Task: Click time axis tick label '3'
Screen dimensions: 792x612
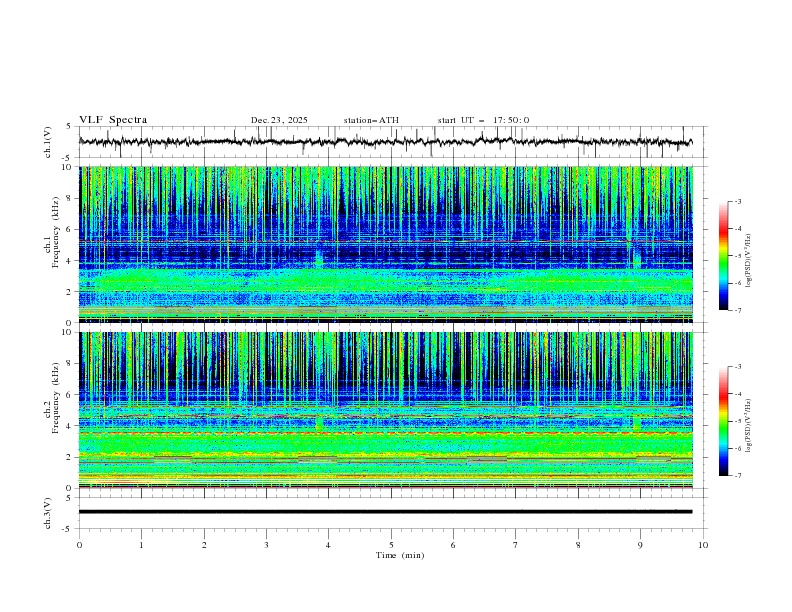Action: (266, 545)
